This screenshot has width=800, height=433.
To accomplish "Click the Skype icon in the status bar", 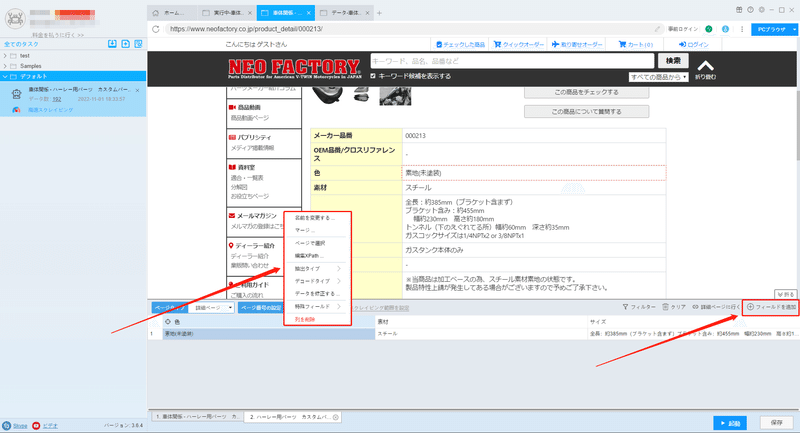I will coord(7,425).
